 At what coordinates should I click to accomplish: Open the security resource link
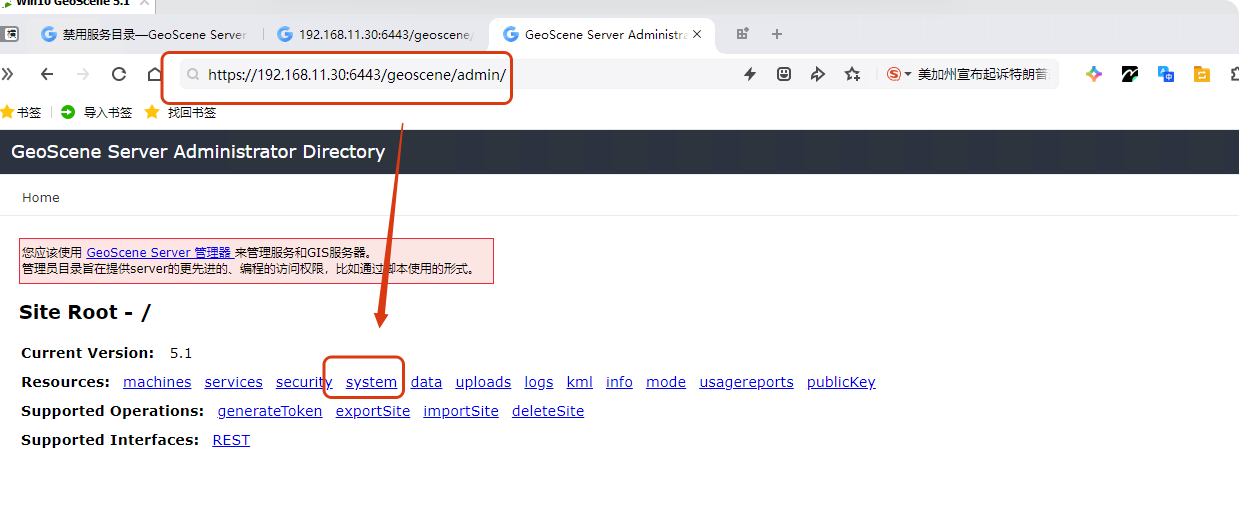(304, 382)
